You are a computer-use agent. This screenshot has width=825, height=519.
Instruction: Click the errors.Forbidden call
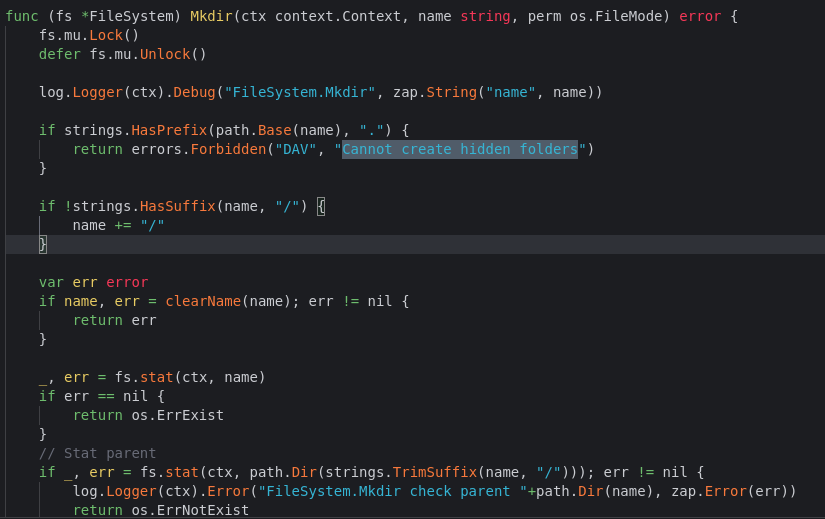point(198,149)
